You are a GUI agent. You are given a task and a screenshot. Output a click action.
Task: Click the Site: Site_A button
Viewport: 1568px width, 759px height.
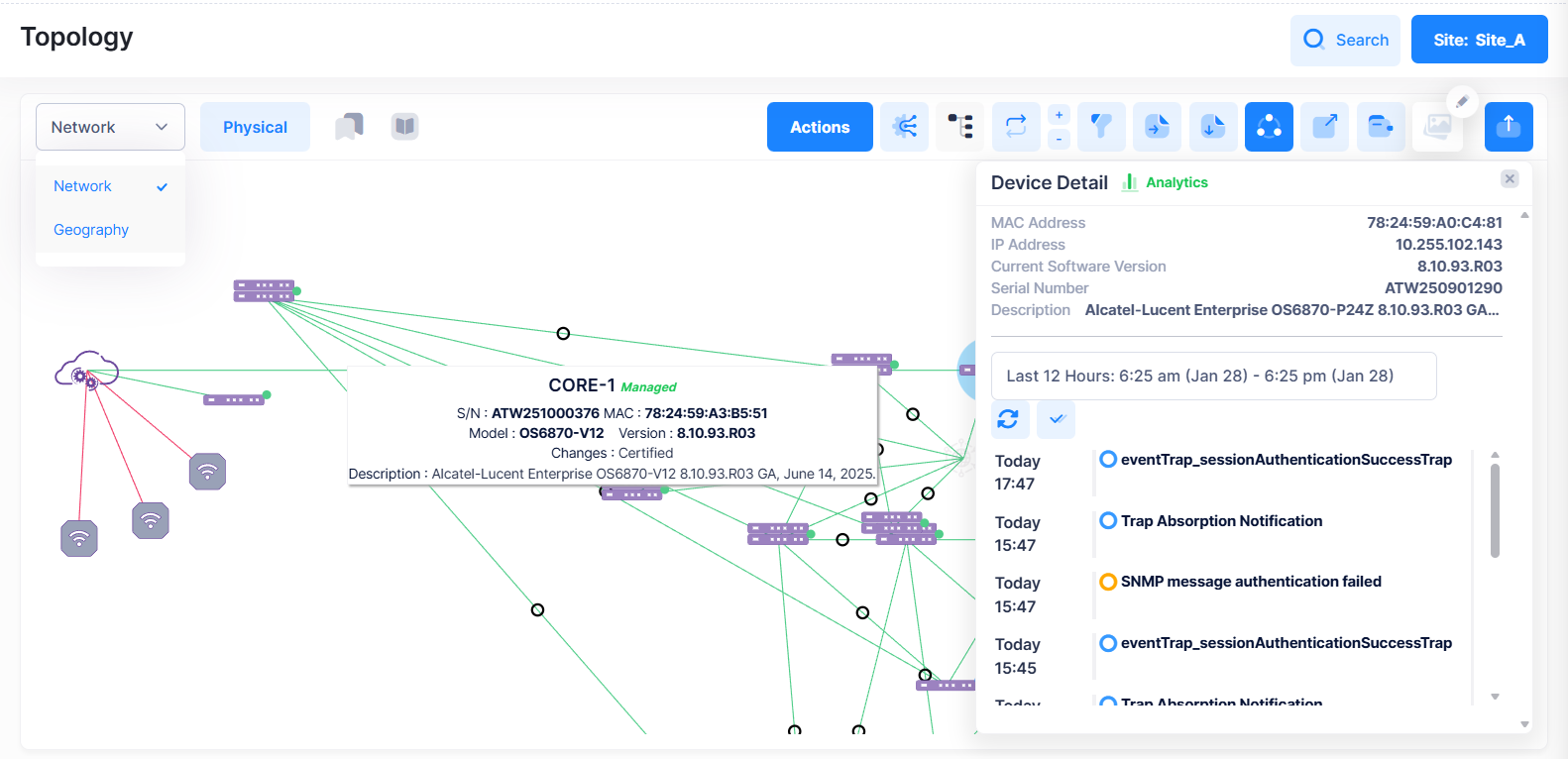coord(1479,40)
